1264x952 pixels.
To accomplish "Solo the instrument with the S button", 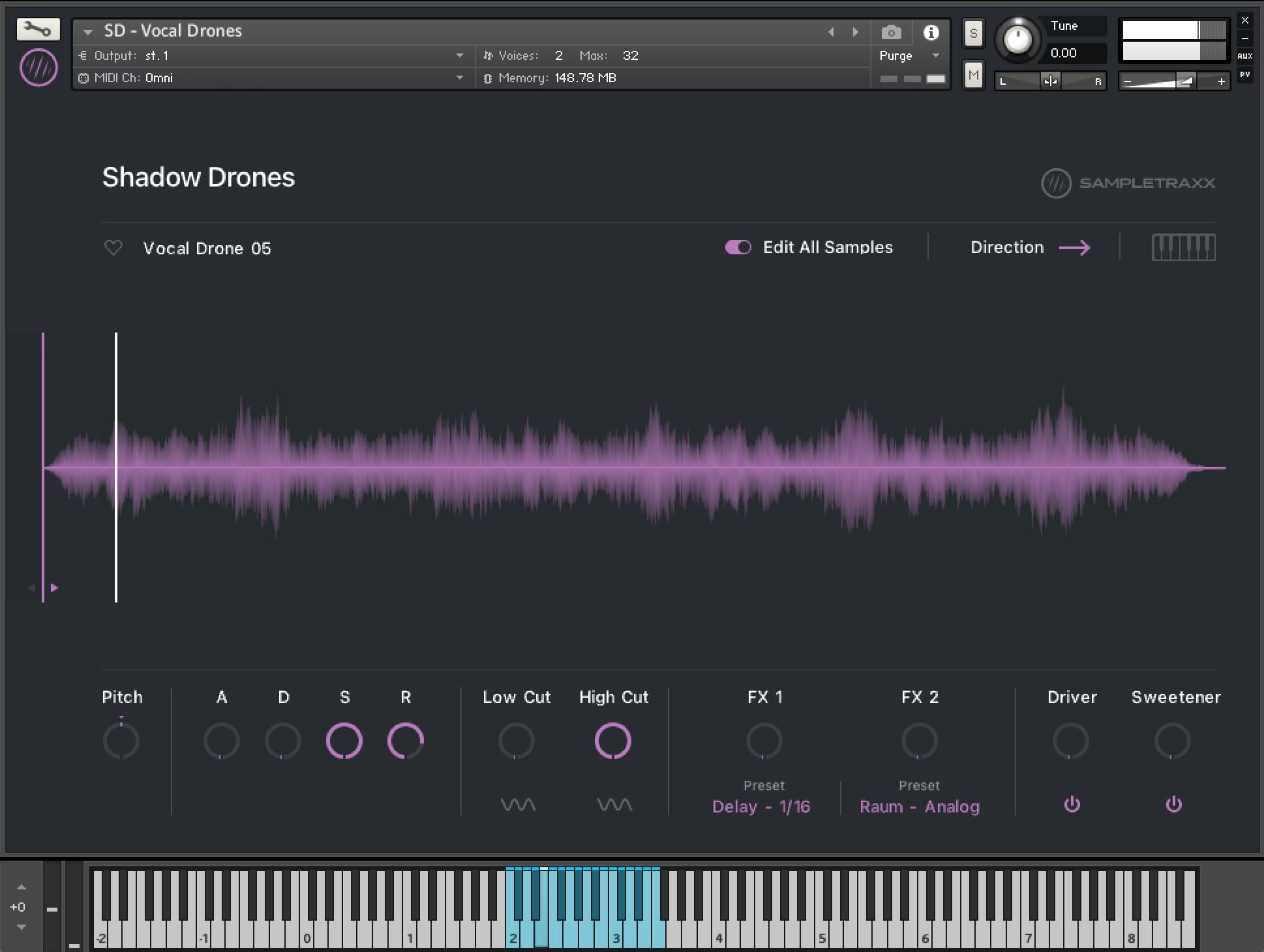I will coord(973,33).
